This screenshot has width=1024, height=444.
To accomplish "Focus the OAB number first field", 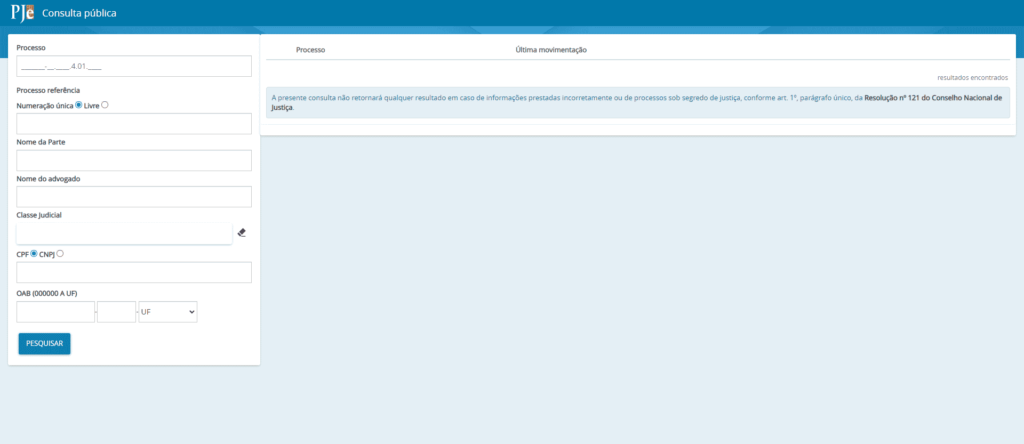I will pyautogui.click(x=55, y=312).
